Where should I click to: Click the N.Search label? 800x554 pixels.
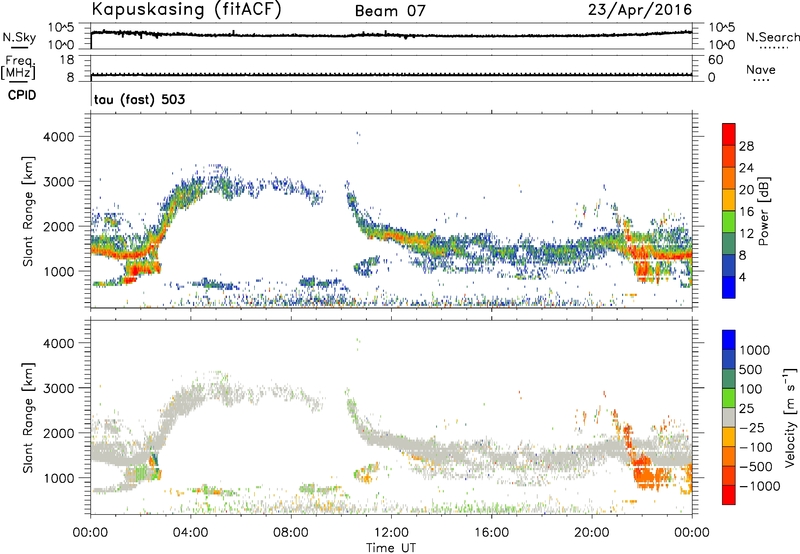pyautogui.click(x=773, y=37)
